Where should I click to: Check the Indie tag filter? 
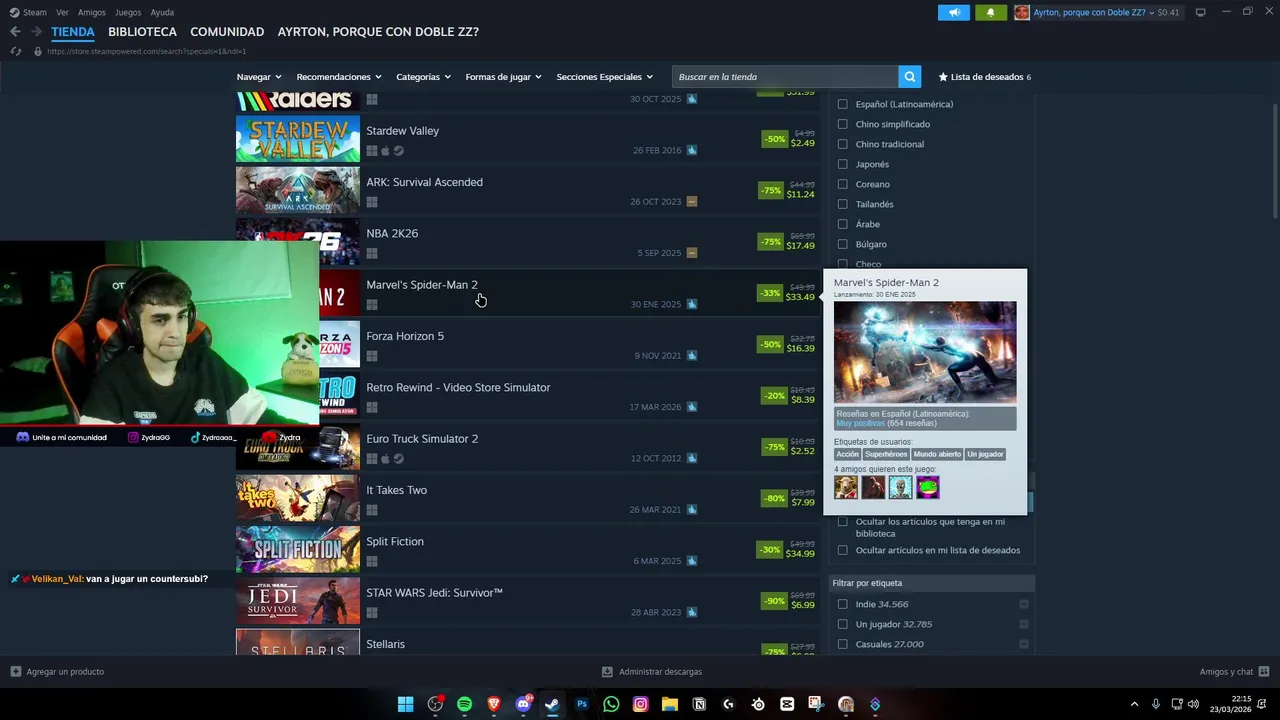pyautogui.click(x=842, y=604)
